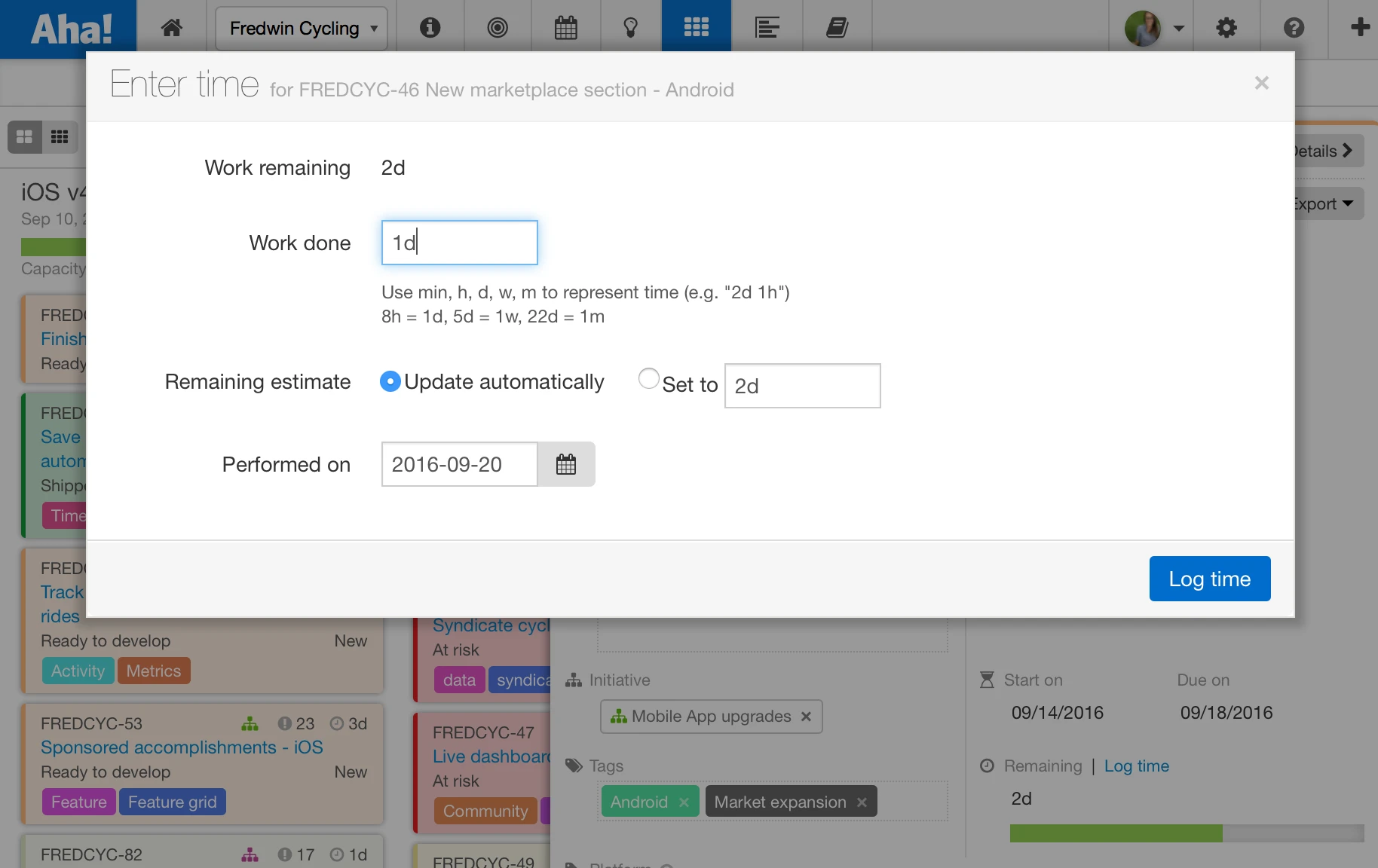Click the plus Add icon in navbar
Image resolution: width=1378 pixels, height=868 pixels.
[x=1360, y=28]
